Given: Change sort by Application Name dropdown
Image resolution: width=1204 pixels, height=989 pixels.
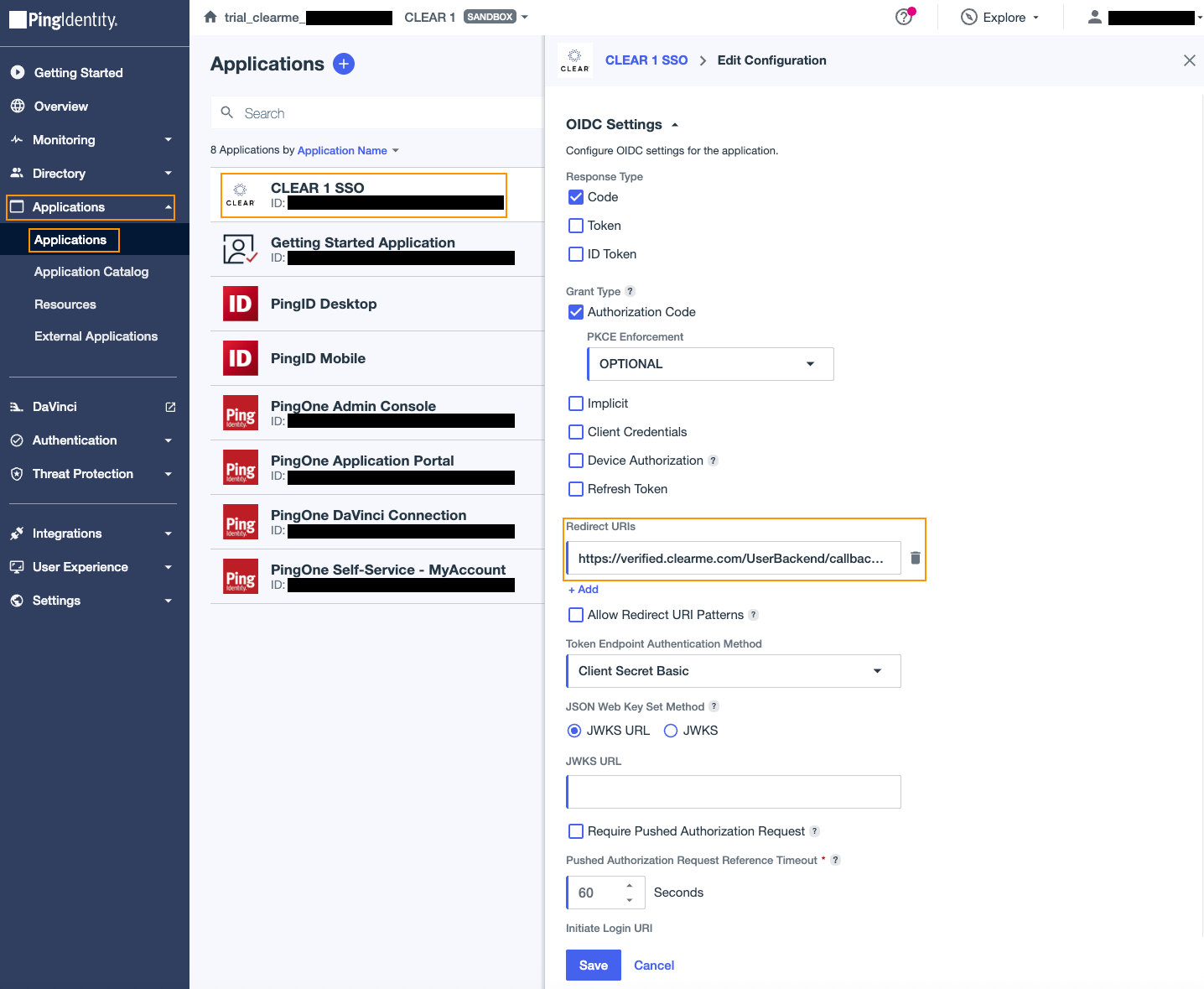Looking at the screenshot, I should (x=348, y=151).
